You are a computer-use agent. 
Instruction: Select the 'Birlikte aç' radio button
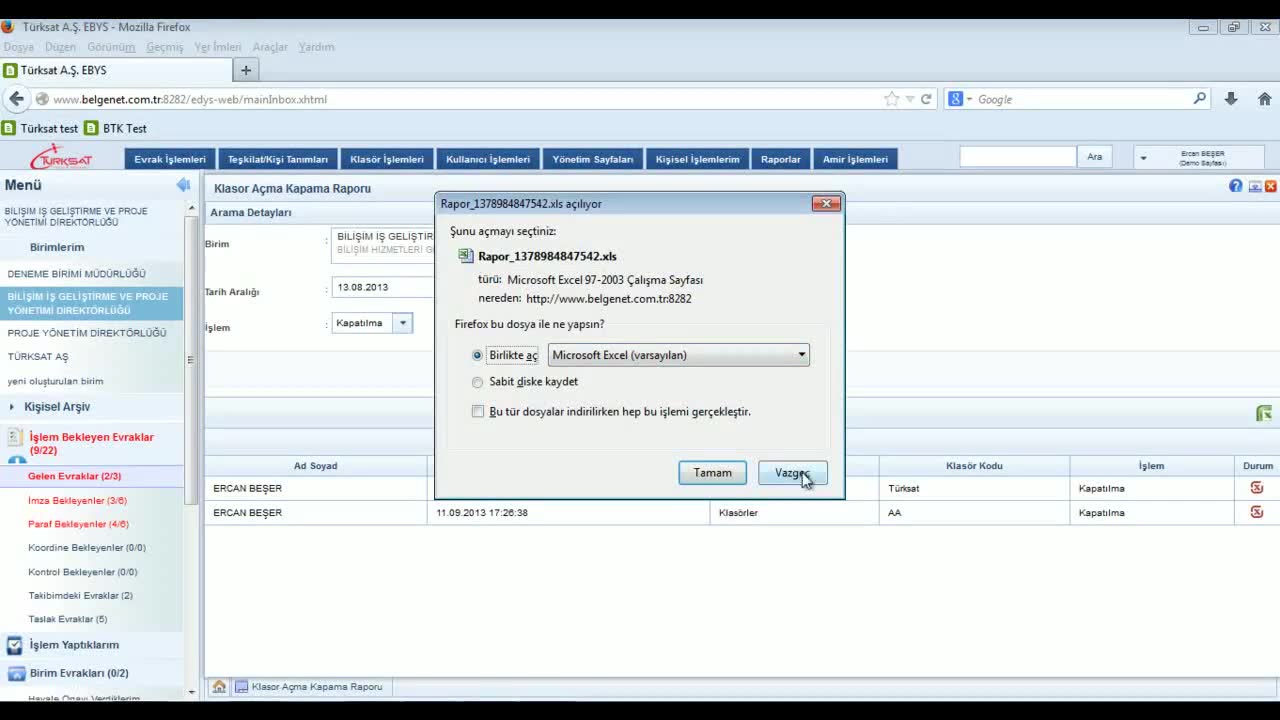[477, 355]
